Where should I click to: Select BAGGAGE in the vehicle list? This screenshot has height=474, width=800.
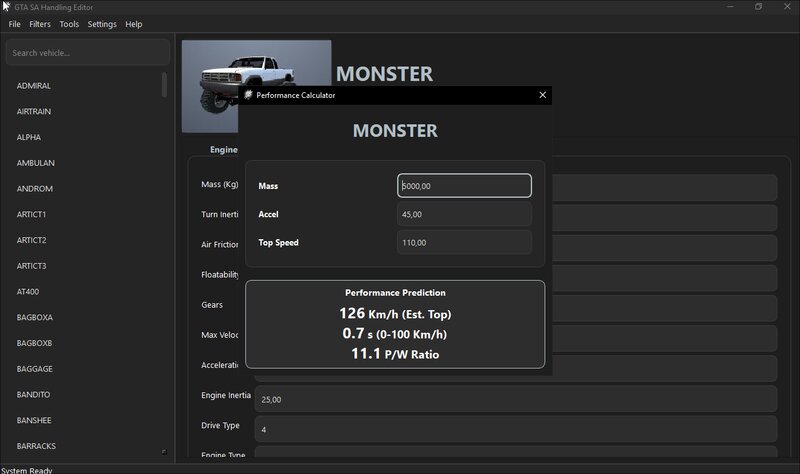[35, 369]
